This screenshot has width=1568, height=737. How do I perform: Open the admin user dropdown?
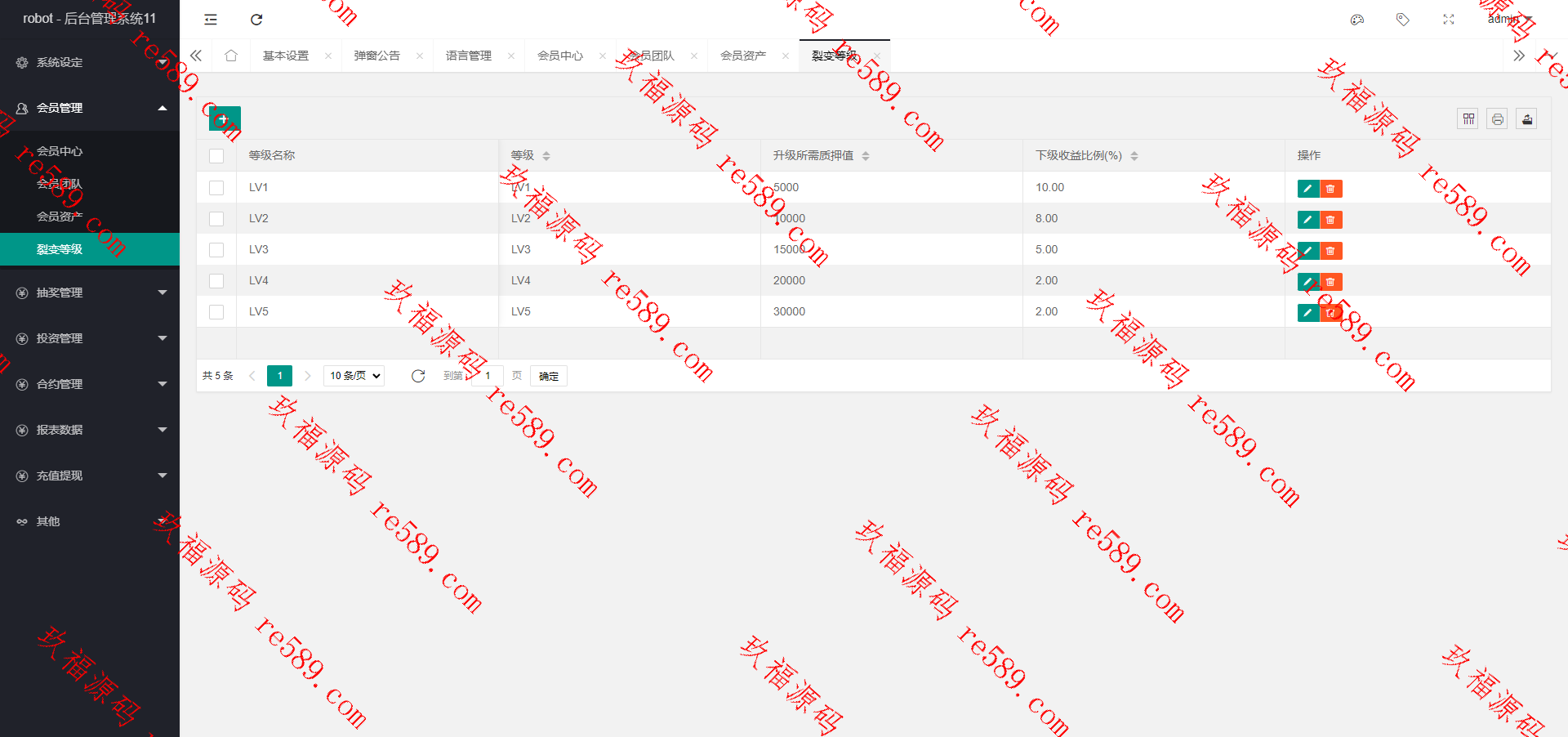pos(1509,20)
